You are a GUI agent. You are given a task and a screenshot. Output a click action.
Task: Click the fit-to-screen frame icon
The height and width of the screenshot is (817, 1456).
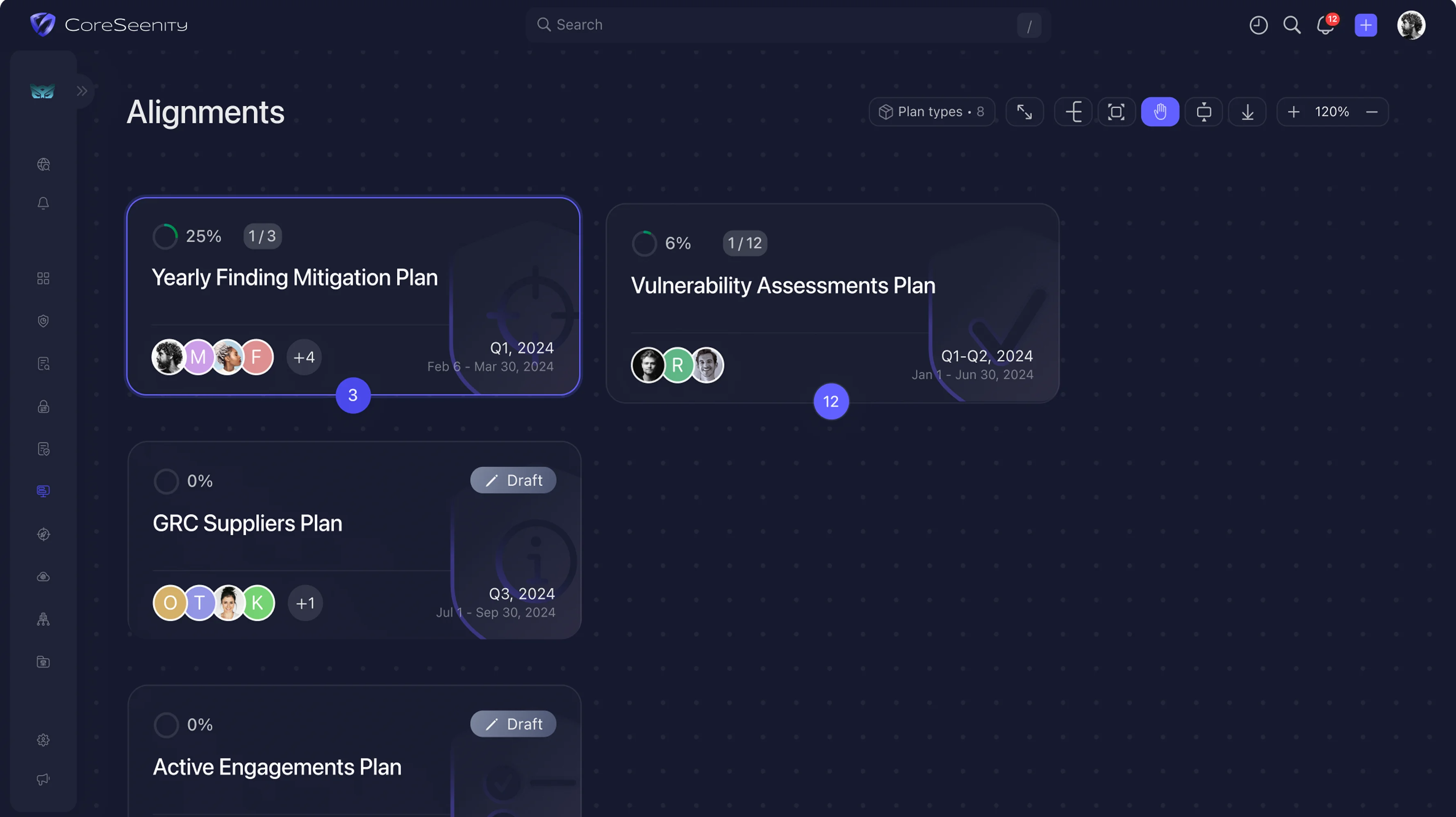pyautogui.click(x=1116, y=112)
